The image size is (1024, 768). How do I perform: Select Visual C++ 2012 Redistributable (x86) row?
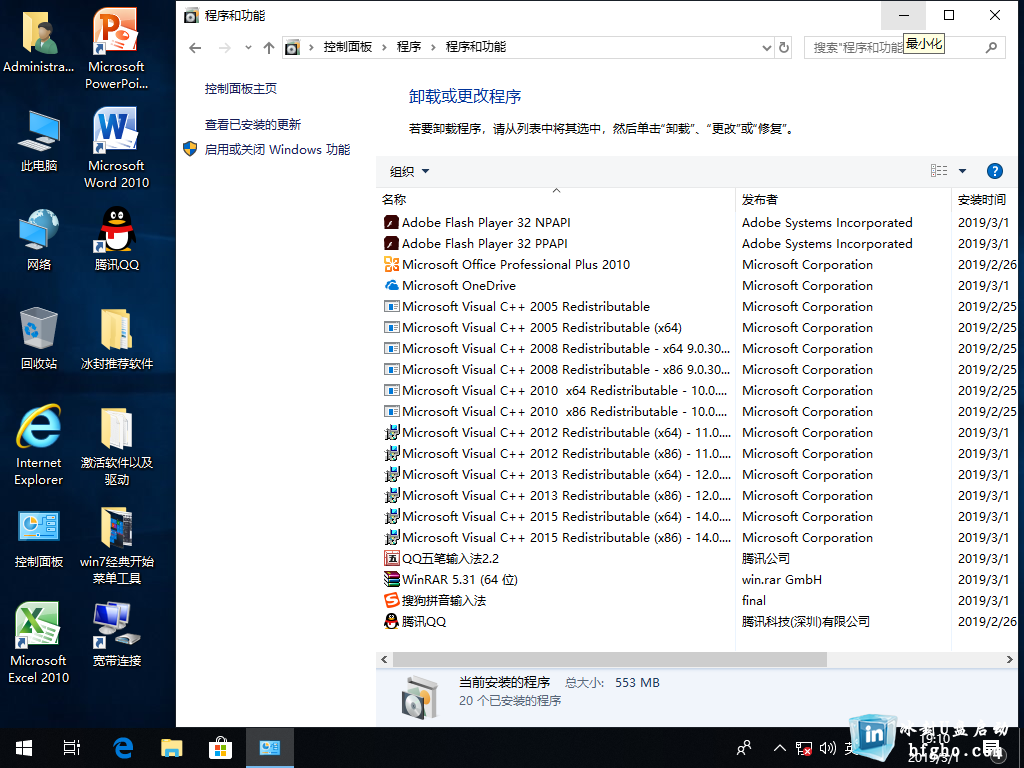point(699,454)
